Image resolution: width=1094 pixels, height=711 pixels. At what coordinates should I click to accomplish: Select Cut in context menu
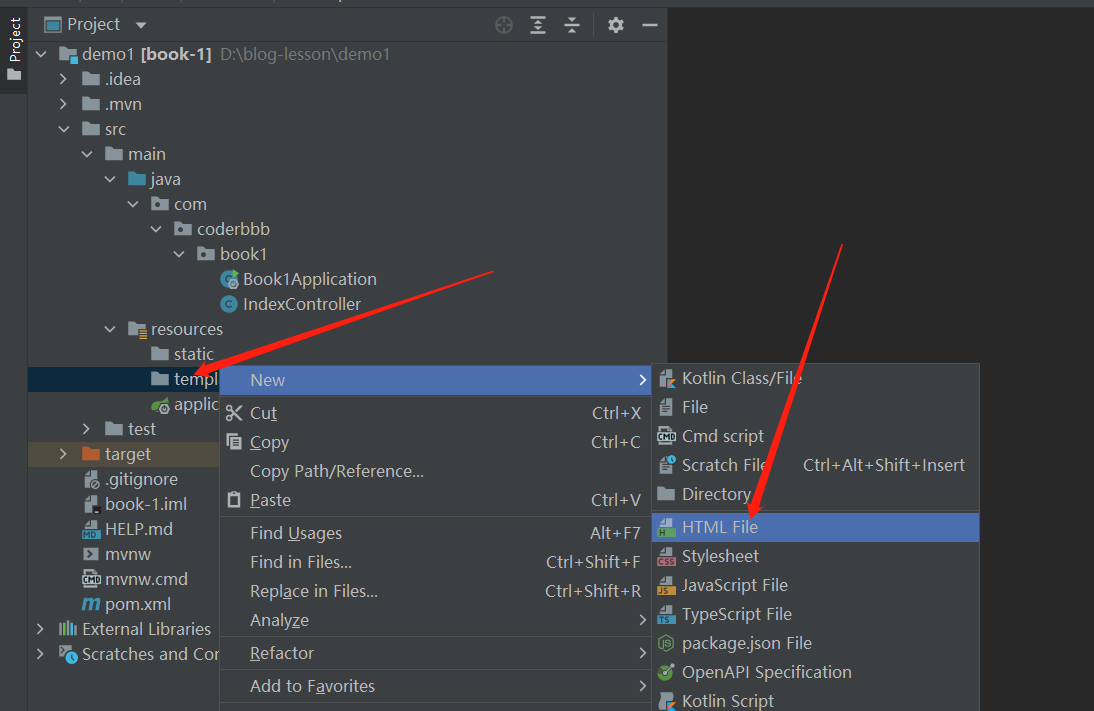click(263, 413)
